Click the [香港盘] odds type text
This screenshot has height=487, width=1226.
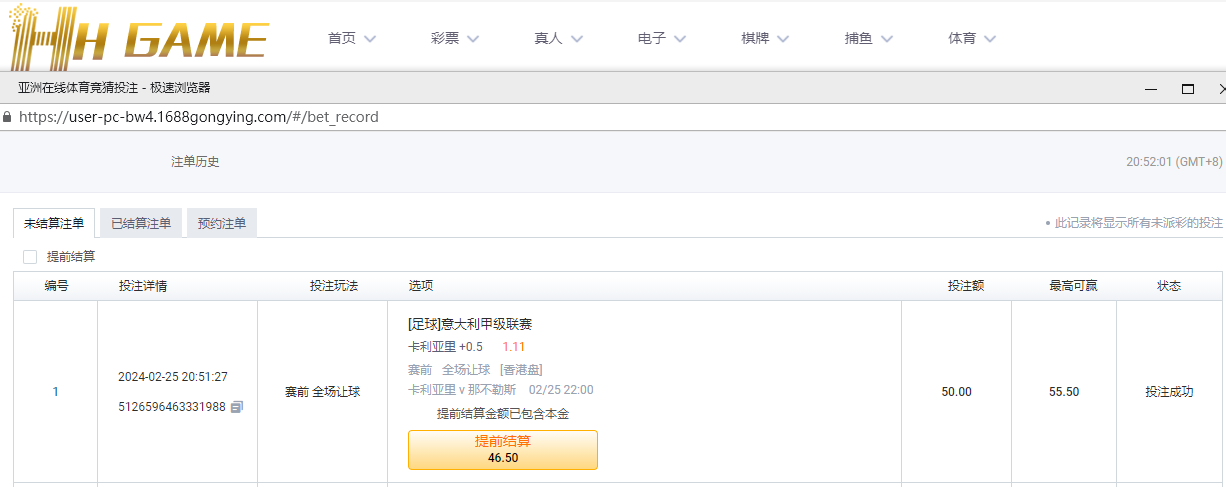[x=521, y=370]
